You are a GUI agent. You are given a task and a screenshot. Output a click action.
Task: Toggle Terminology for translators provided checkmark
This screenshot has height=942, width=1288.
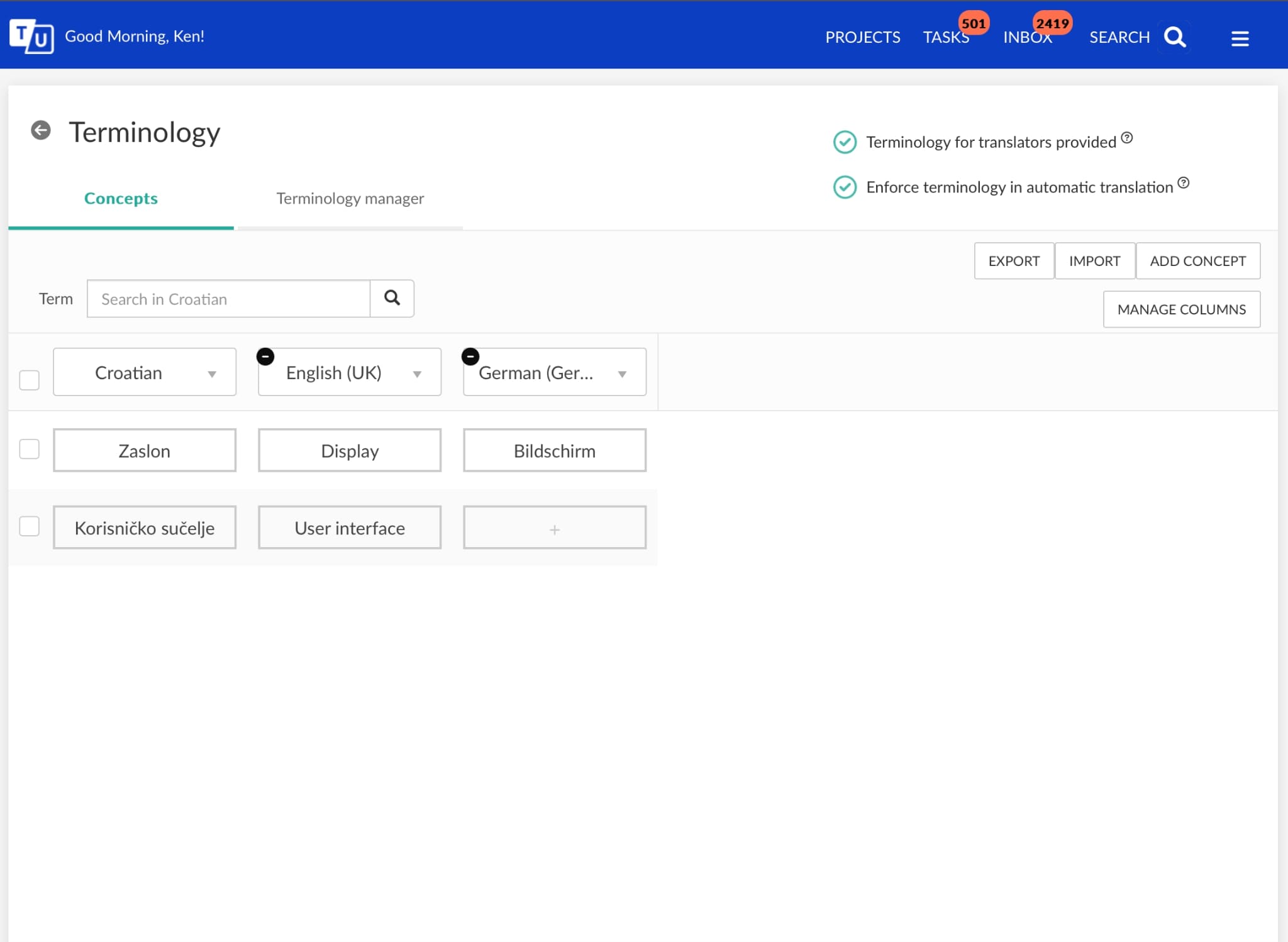click(845, 142)
